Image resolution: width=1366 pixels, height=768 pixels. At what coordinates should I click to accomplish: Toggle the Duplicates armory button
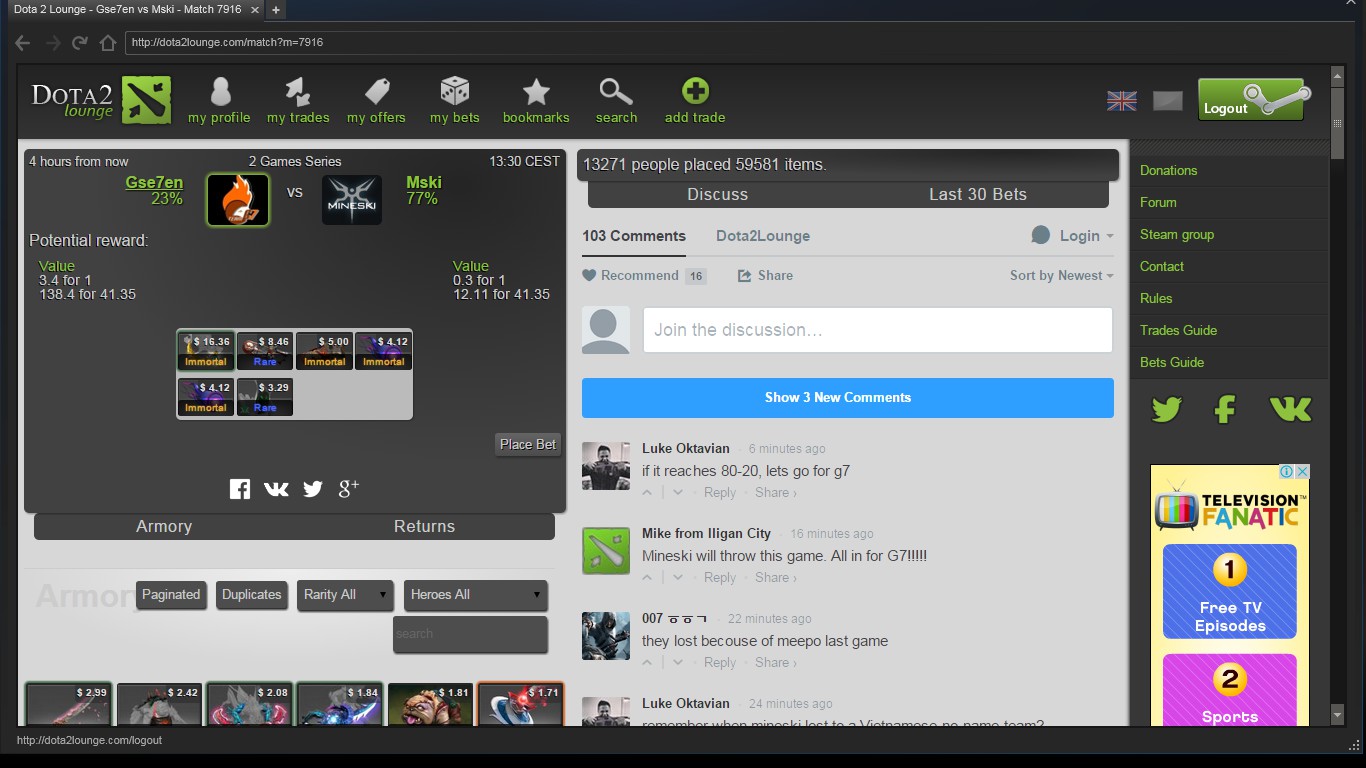[252, 594]
